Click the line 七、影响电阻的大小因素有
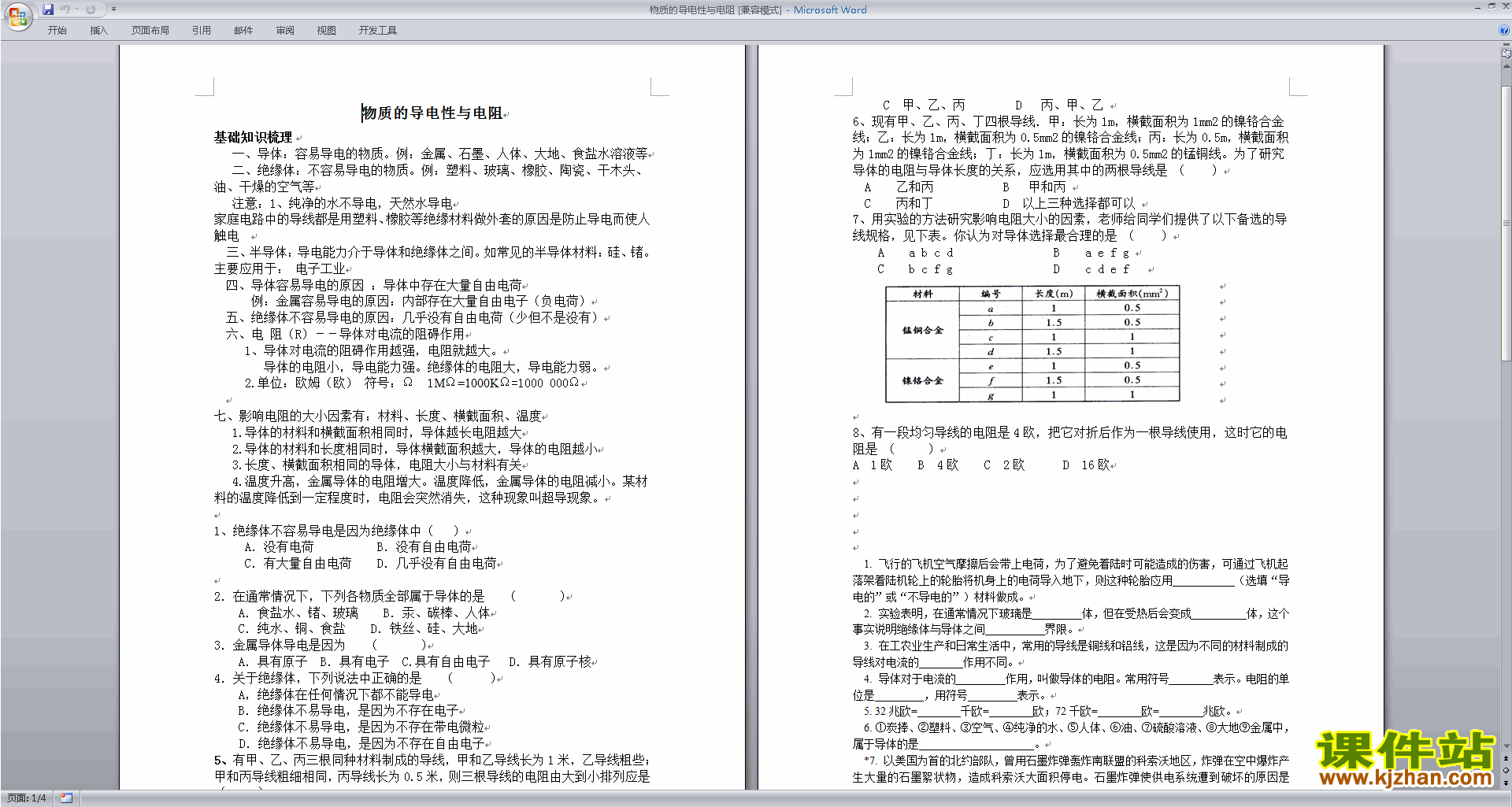1512x807 pixels. point(378,416)
